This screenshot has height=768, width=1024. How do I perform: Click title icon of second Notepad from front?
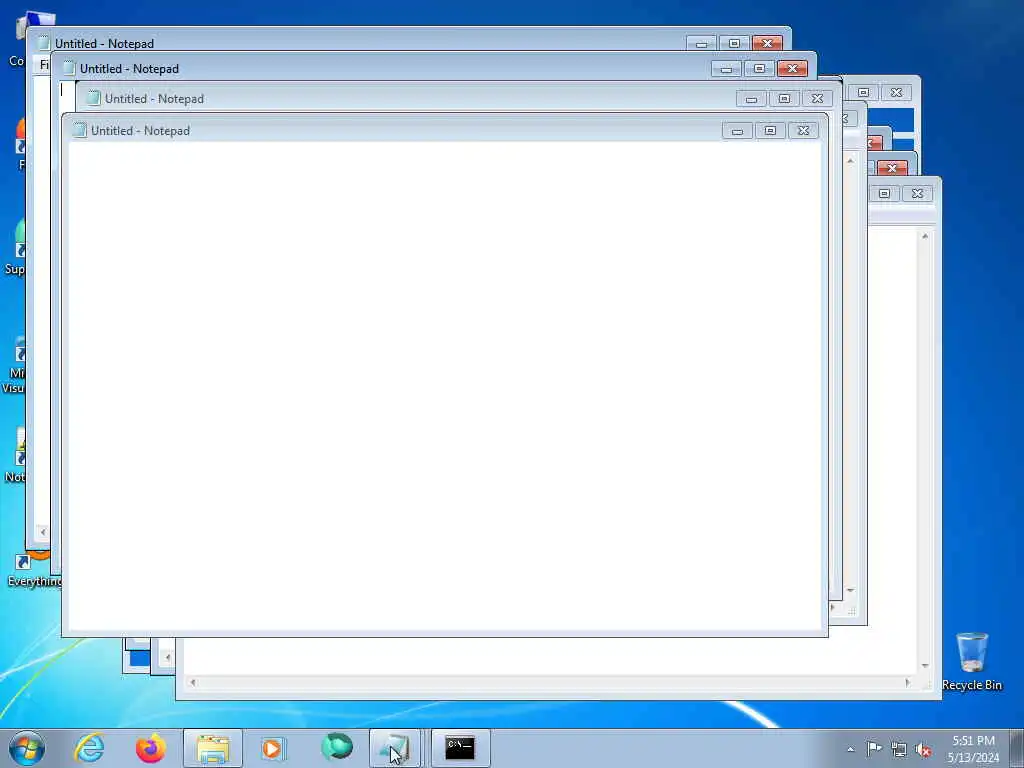click(x=93, y=98)
